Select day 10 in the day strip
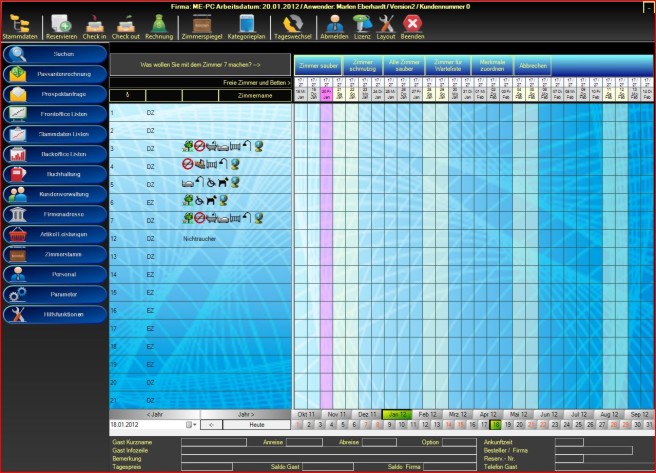Viewport: 656px width, 473px height. tap(402, 425)
